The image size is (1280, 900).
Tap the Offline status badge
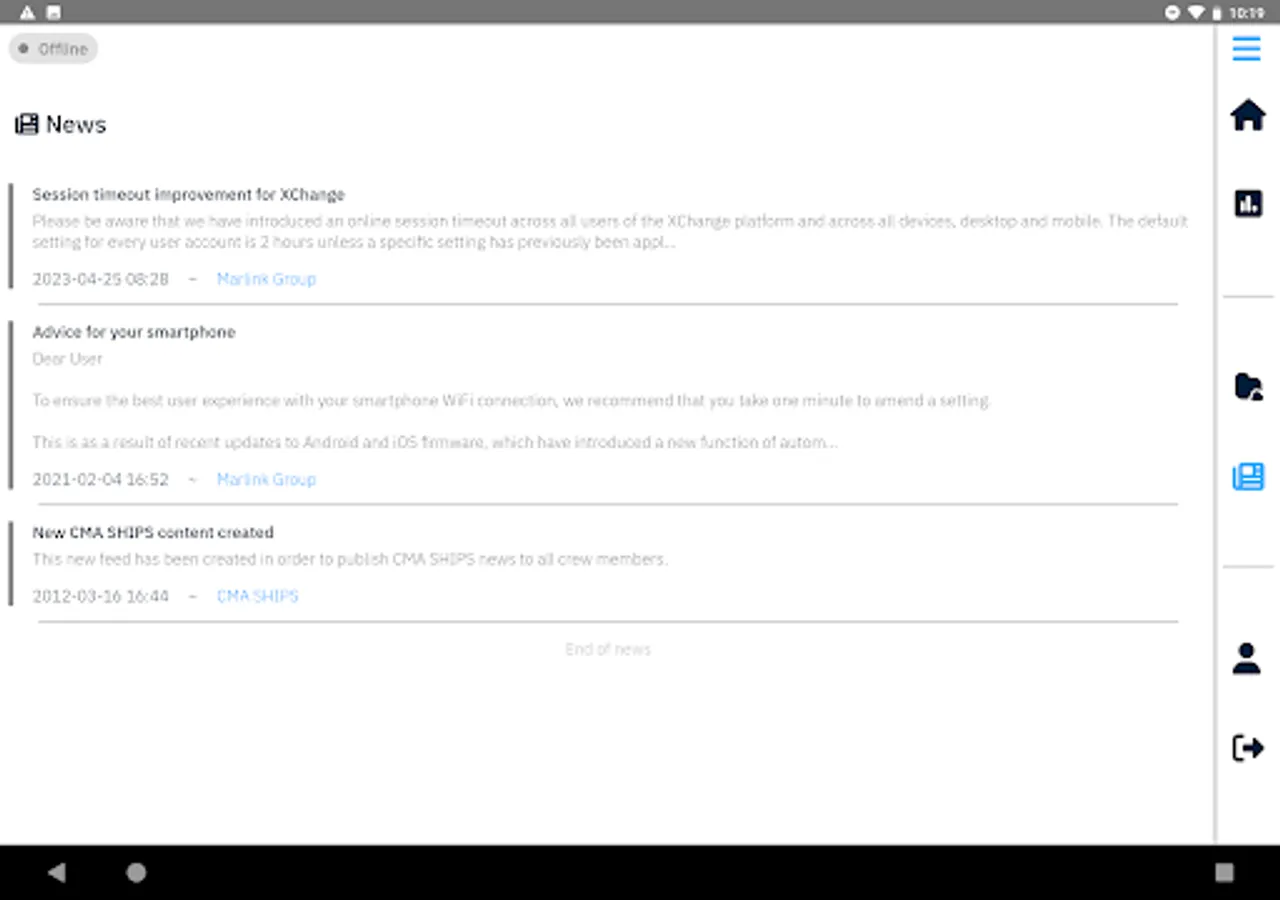[53, 49]
